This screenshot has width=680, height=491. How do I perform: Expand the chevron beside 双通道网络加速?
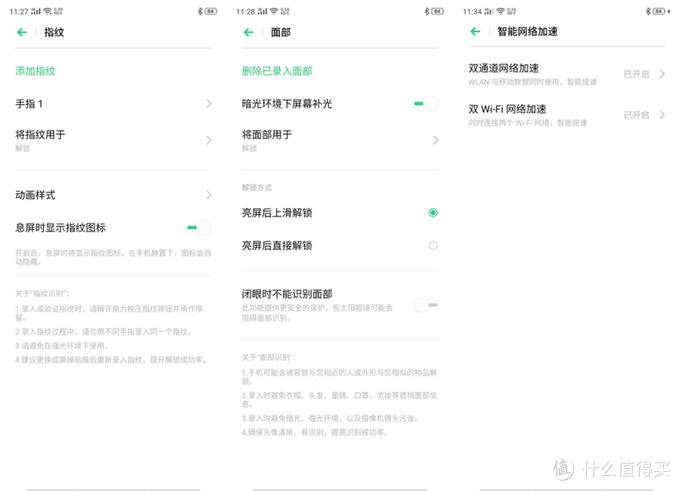click(662, 74)
